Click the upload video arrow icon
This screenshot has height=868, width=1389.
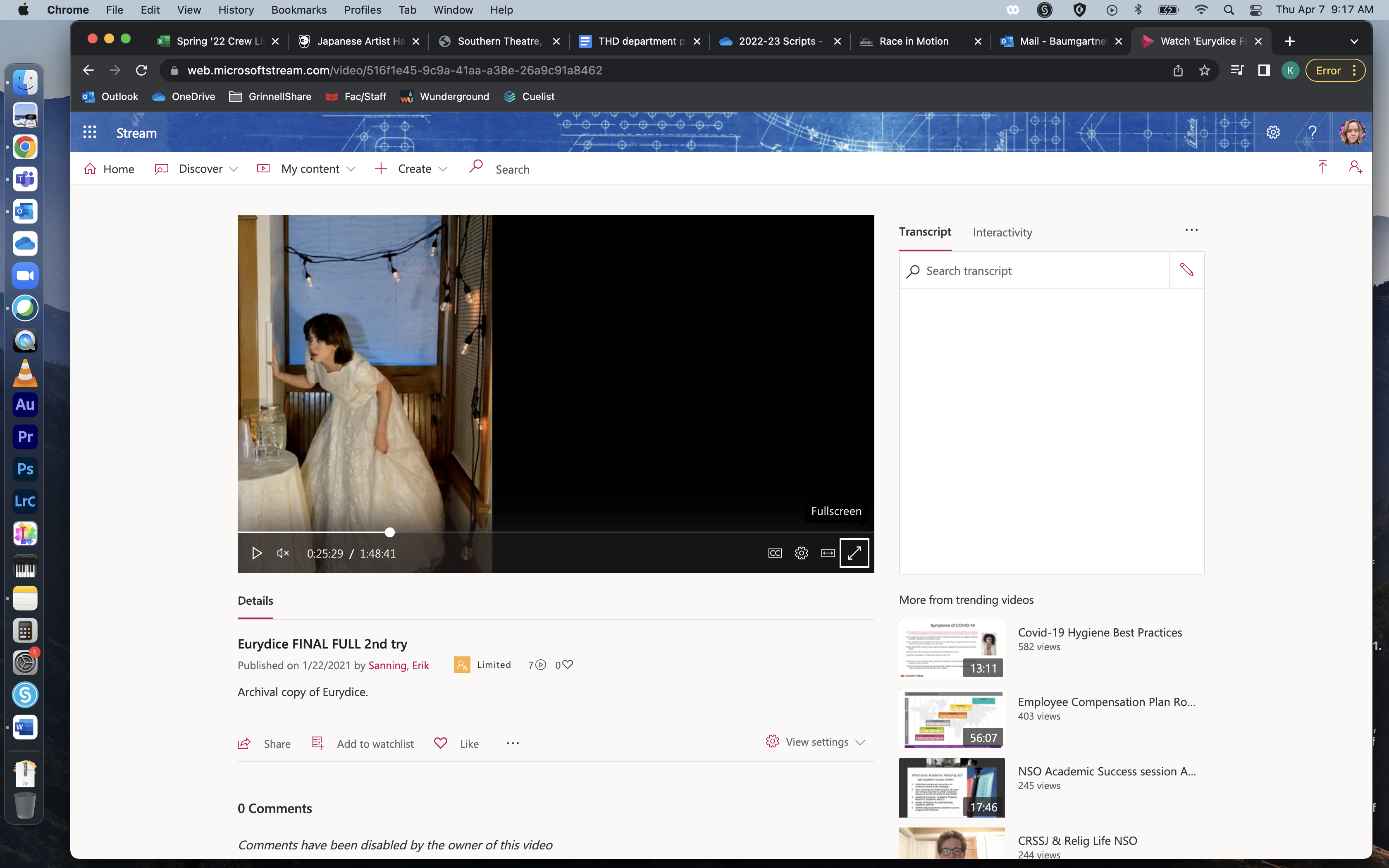click(x=1322, y=167)
